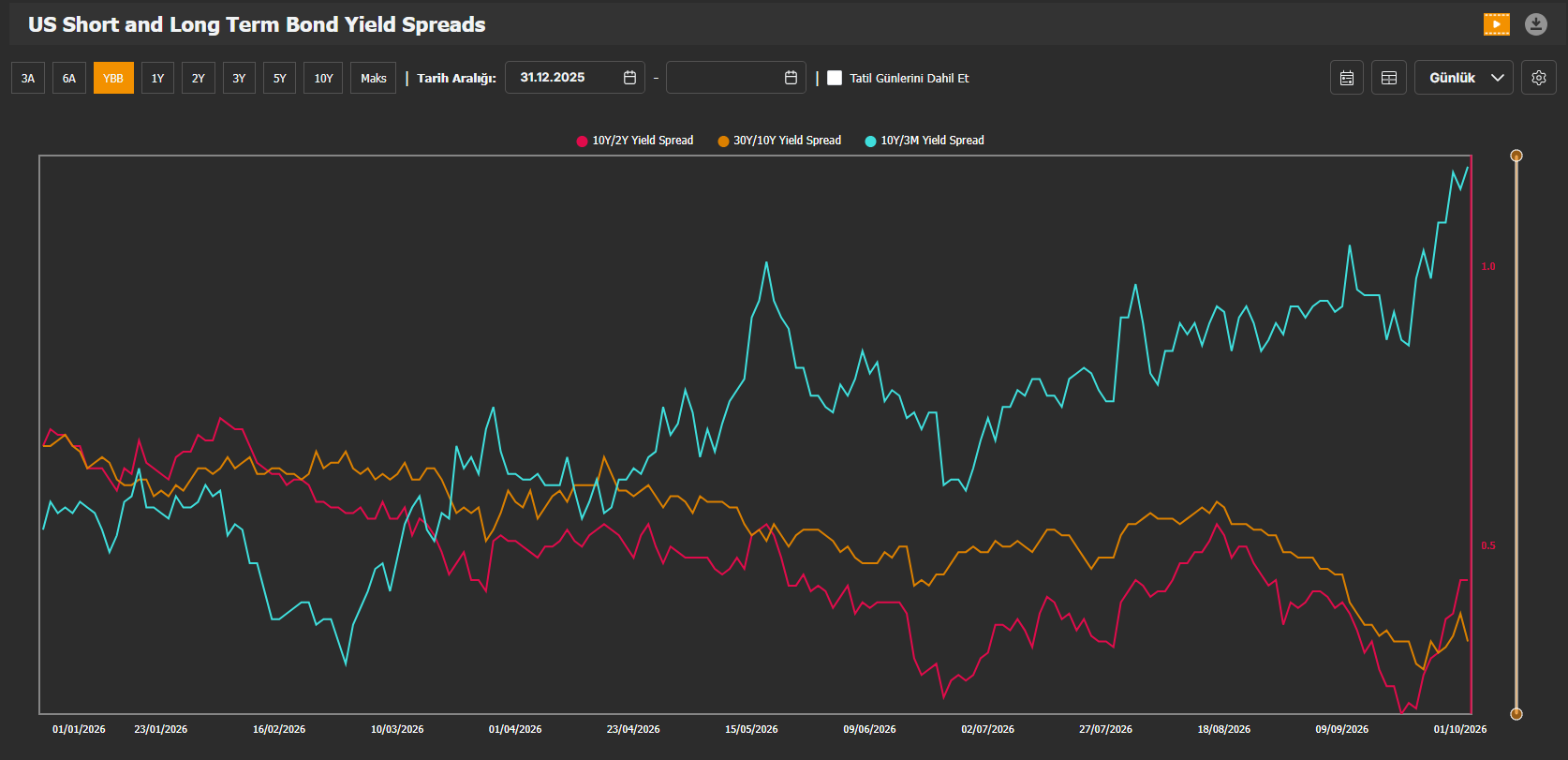
Task: Toggle 10Y/3M Yield Spread legend series
Action: pos(925,141)
